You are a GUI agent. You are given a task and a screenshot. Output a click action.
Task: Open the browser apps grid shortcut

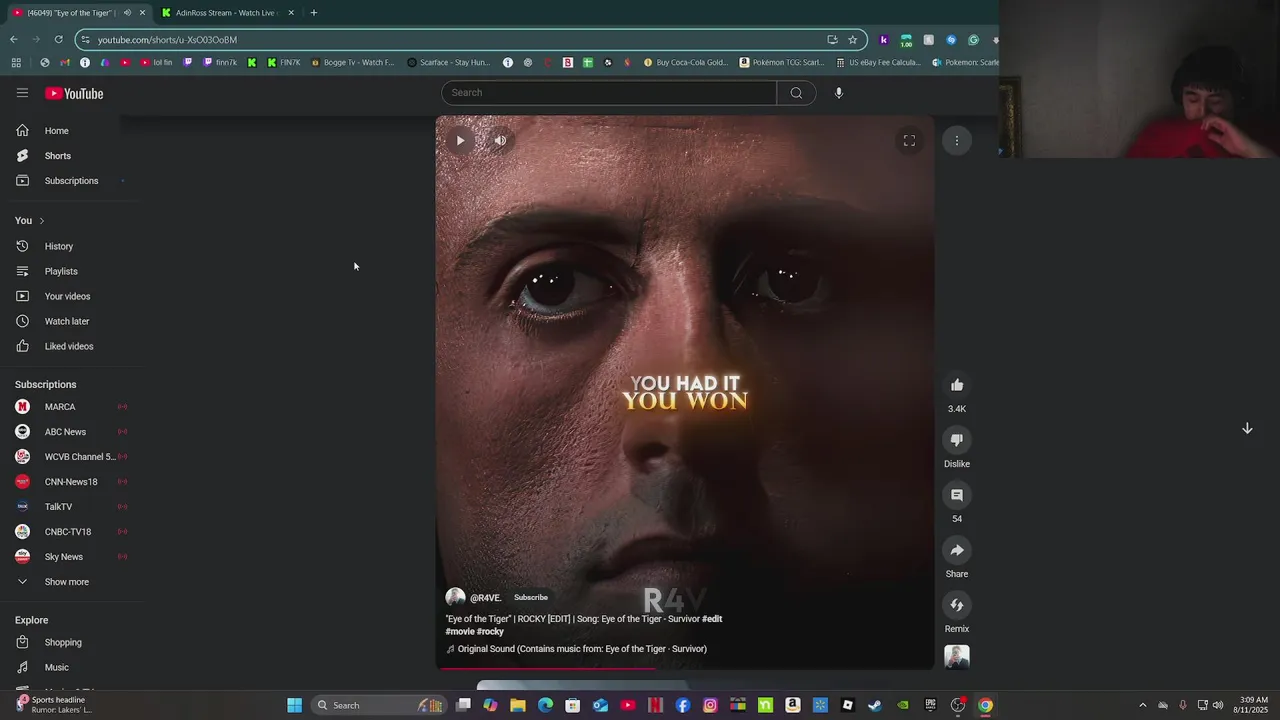coord(15,62)
